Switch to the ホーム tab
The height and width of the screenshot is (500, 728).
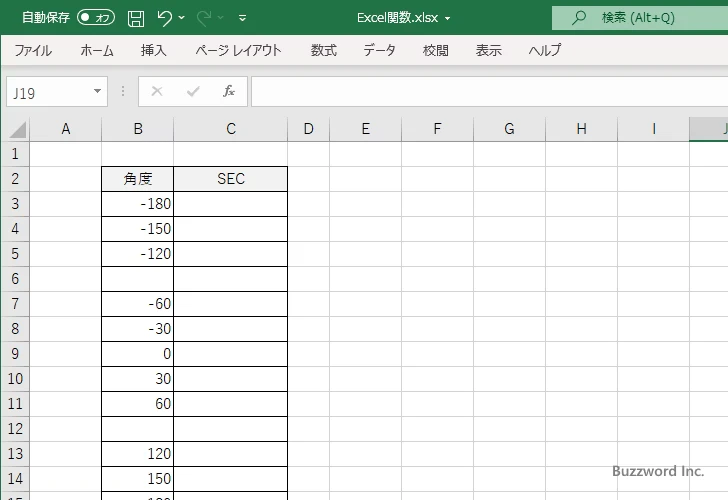[97, 50]
